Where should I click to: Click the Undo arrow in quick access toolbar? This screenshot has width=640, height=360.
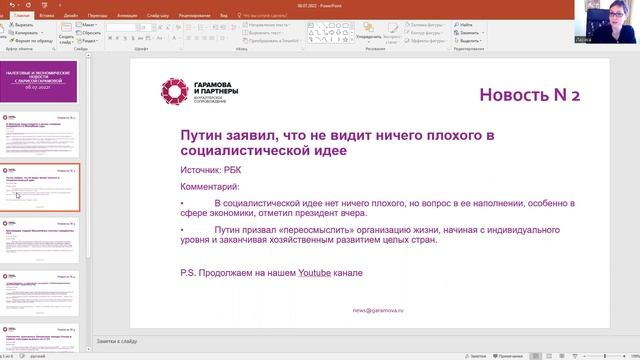click(12, 5)
